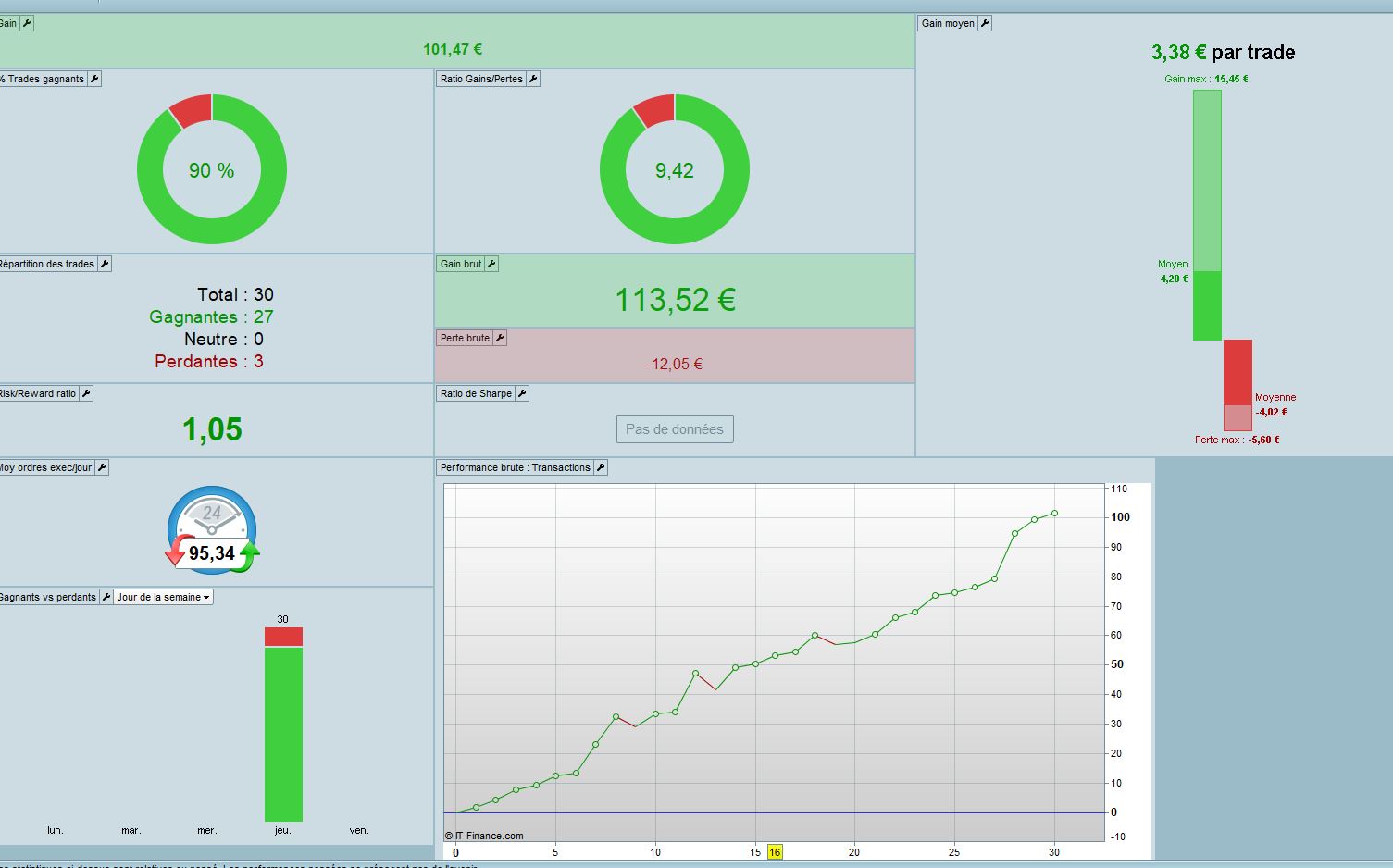Click the total gain value 101,47 €
The image size is (1393, 868).
pyautogui.click(x=453, y=49)
